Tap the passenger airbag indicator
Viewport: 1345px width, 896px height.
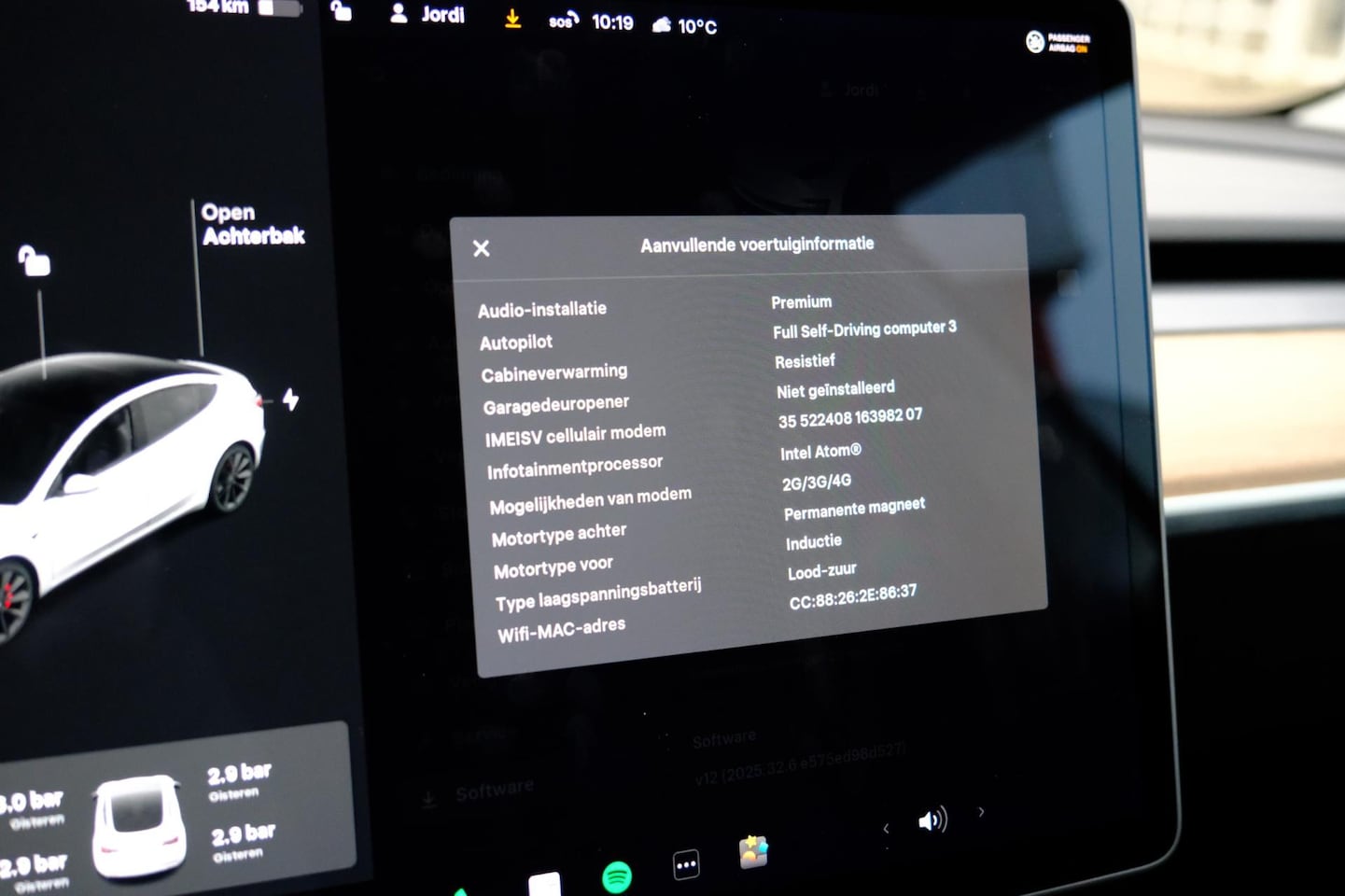1058,42
